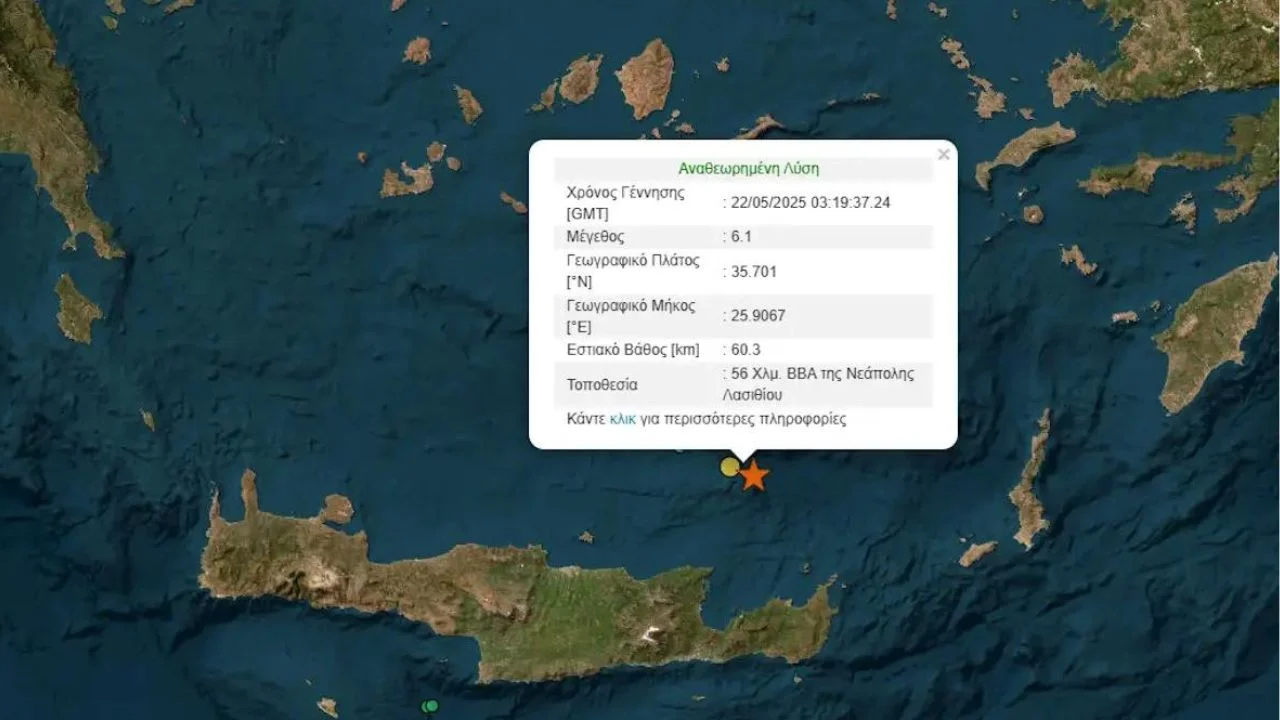
Task: Click the orange star epicenter marker
Action: click(754, 477)
